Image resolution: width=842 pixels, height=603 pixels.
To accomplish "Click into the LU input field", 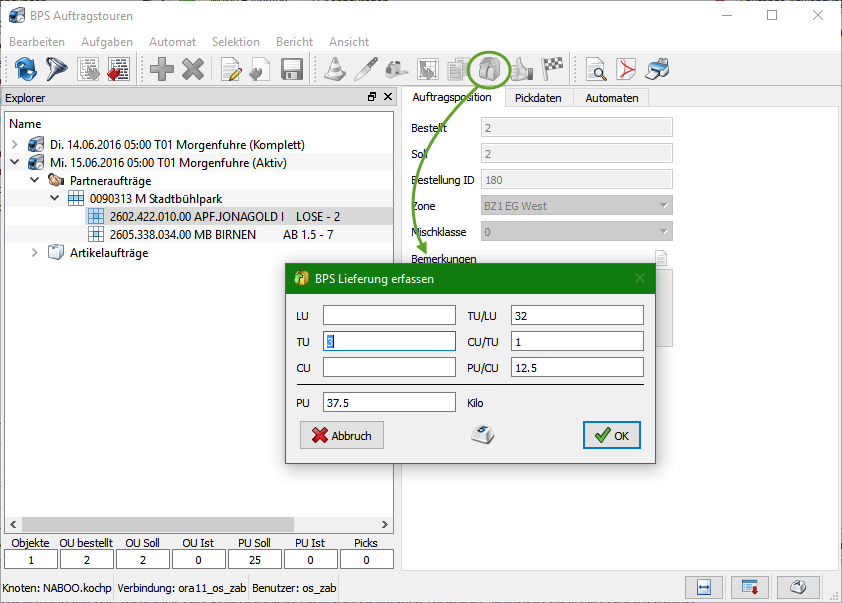I will (x=389, y=316).
